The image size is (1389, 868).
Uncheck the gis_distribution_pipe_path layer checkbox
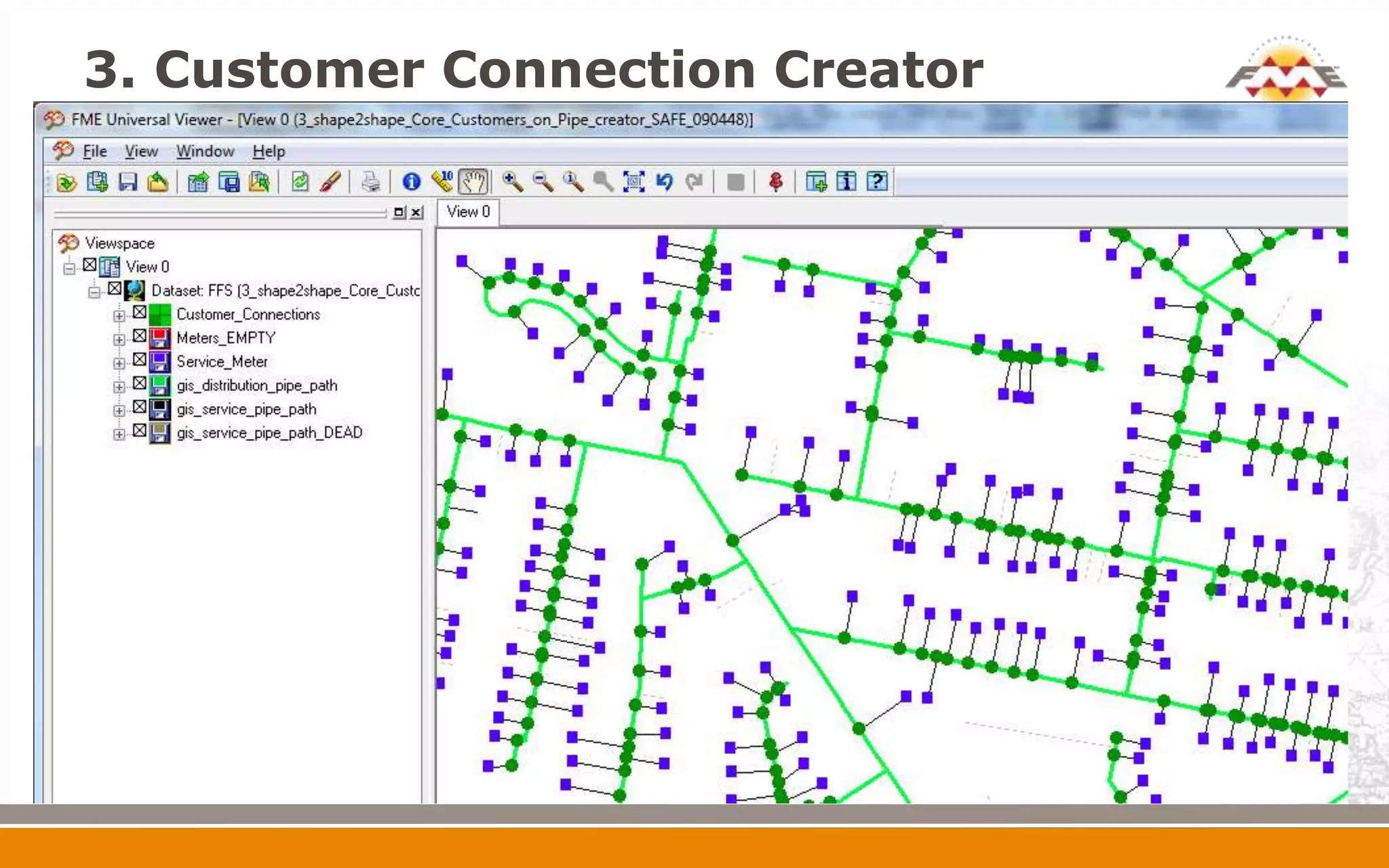(140, 384)
